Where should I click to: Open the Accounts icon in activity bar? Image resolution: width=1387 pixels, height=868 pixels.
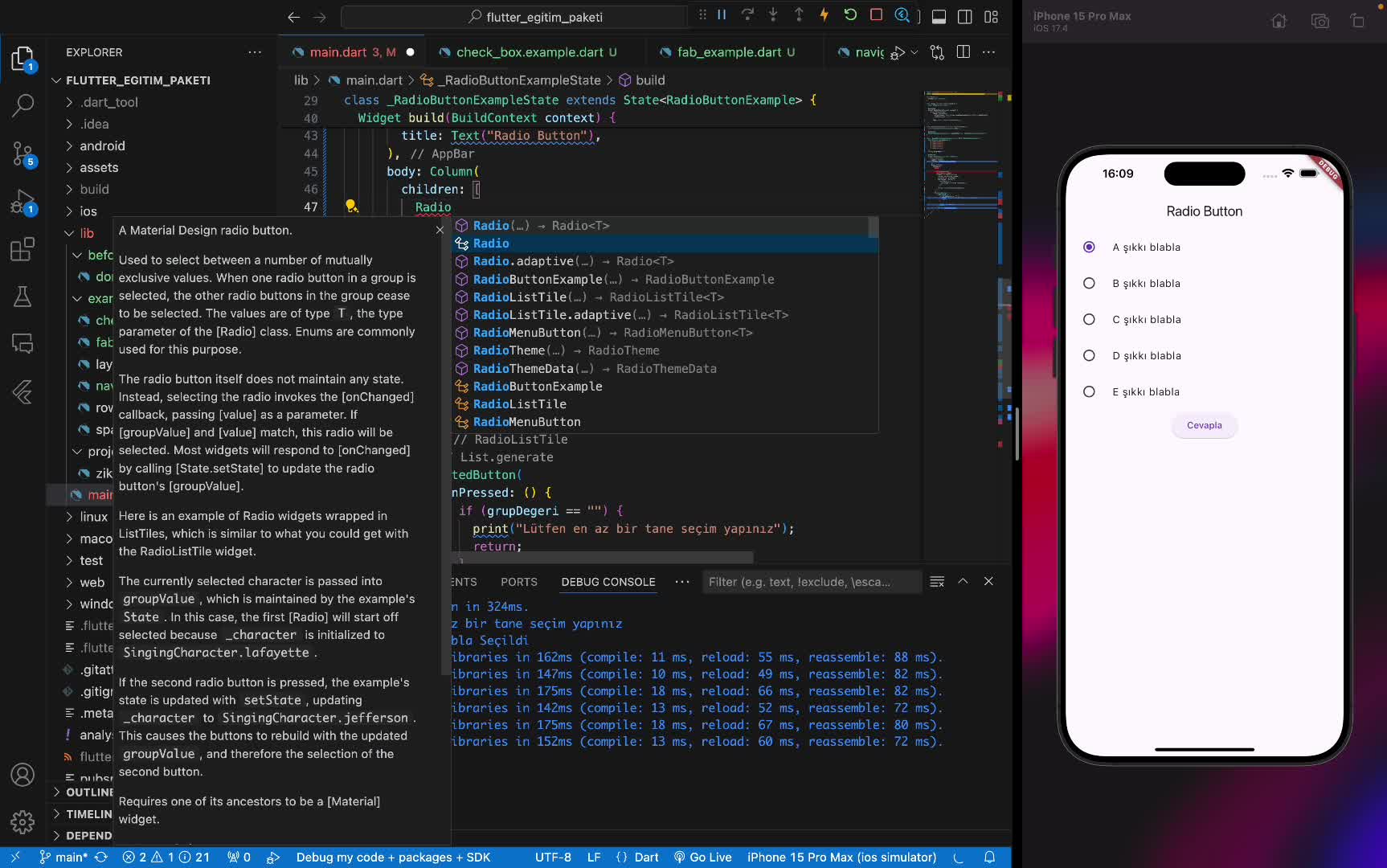tap(23, 775)
